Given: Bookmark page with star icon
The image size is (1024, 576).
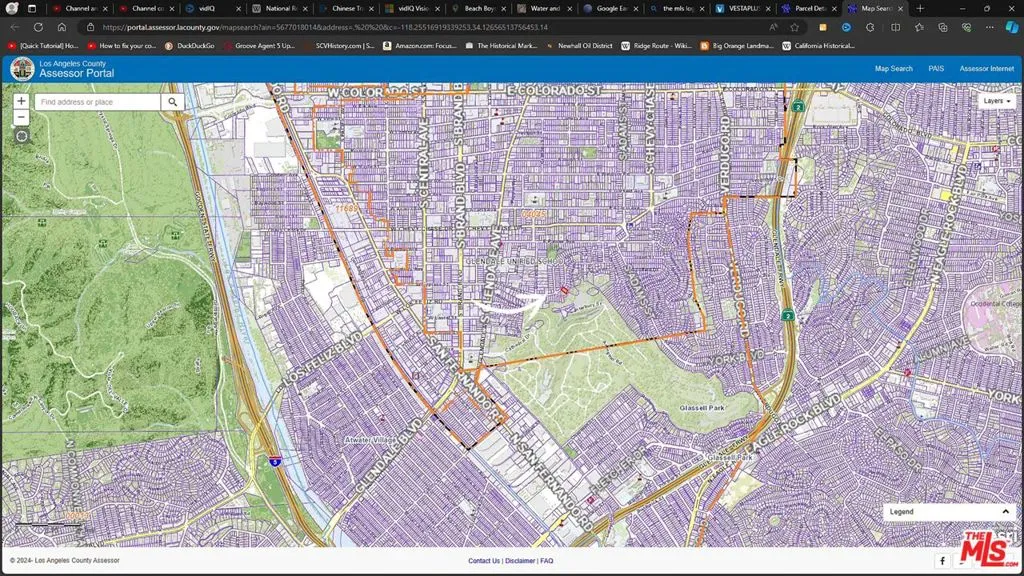Looking at the screenshot, I should coord(795,27).
